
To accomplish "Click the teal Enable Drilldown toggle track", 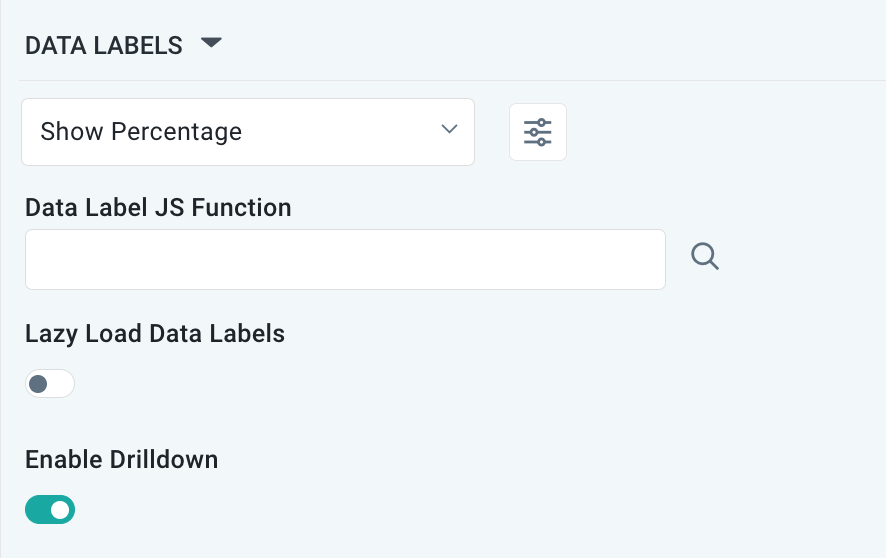I will point(40,510).
